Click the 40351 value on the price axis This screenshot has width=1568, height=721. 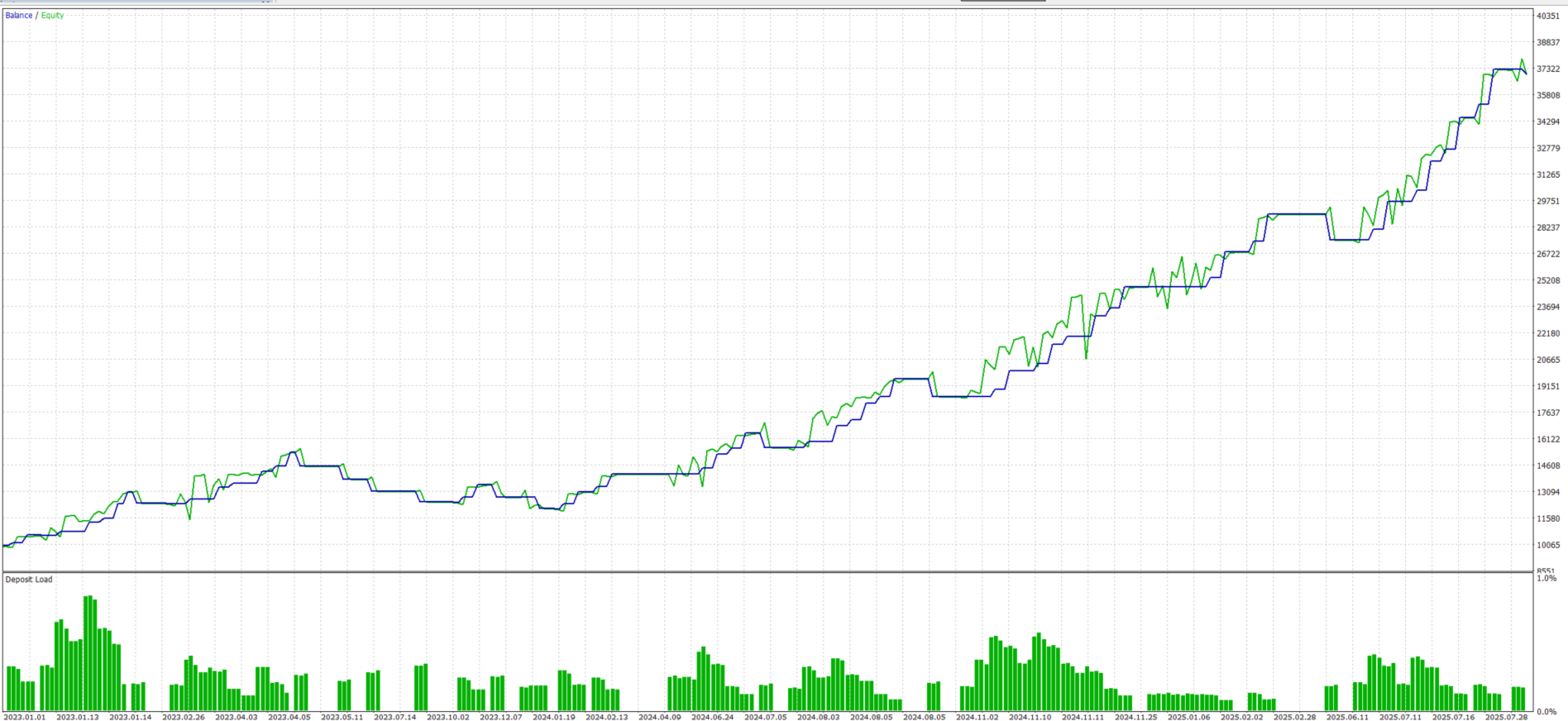pos(1548,16)
